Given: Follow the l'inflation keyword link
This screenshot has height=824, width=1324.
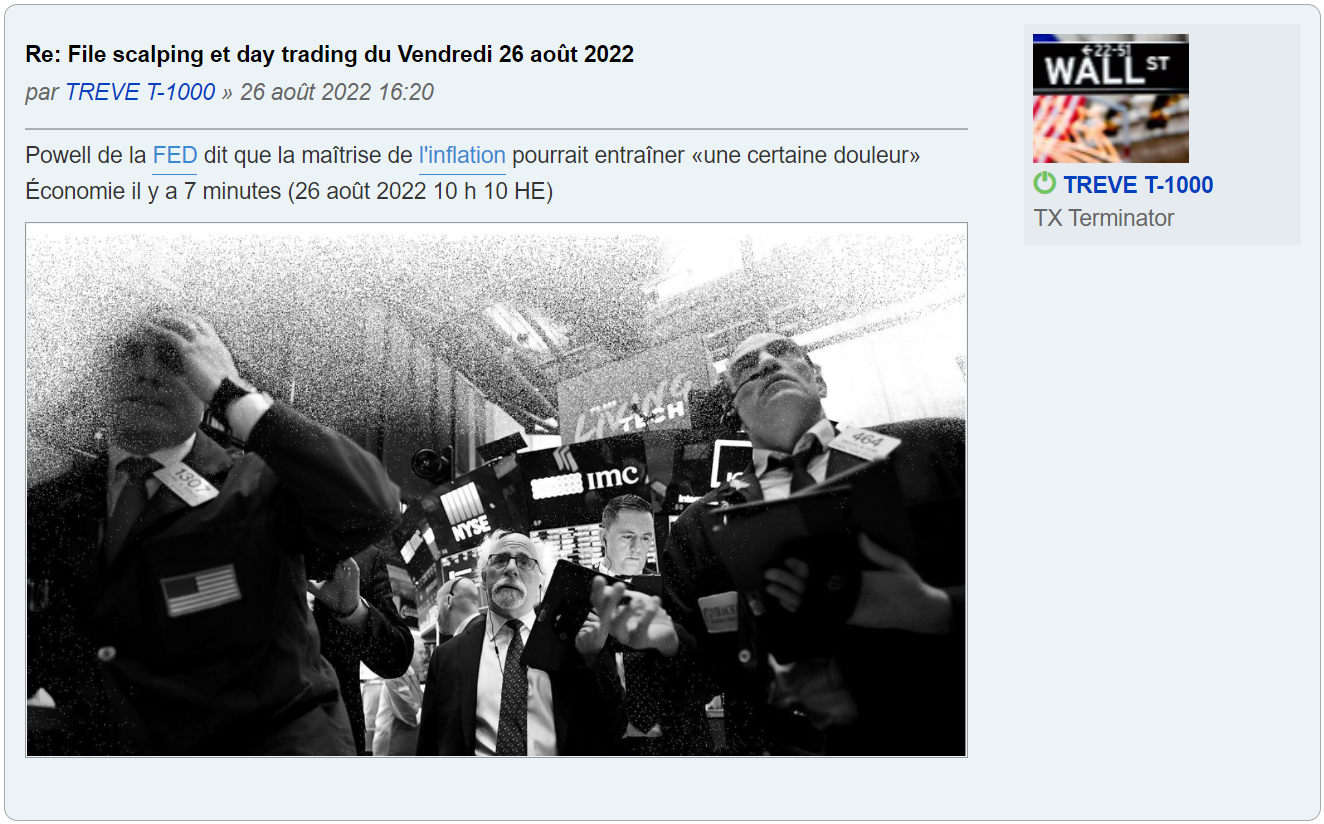Looking at the screenshot, I should [x=462, y=156].
